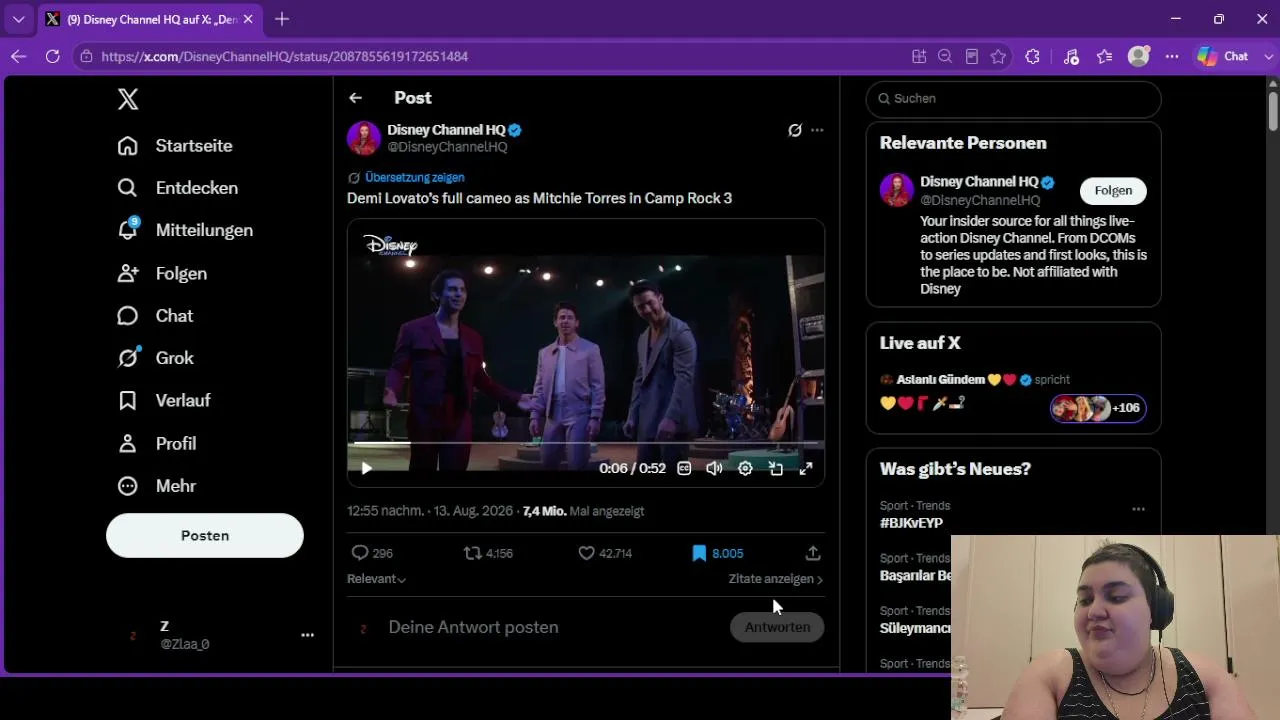The height and width of the screenshot is (720, 1280).
Task: Repost the tweet with 4.156 reposts
Action: [488, 553]
